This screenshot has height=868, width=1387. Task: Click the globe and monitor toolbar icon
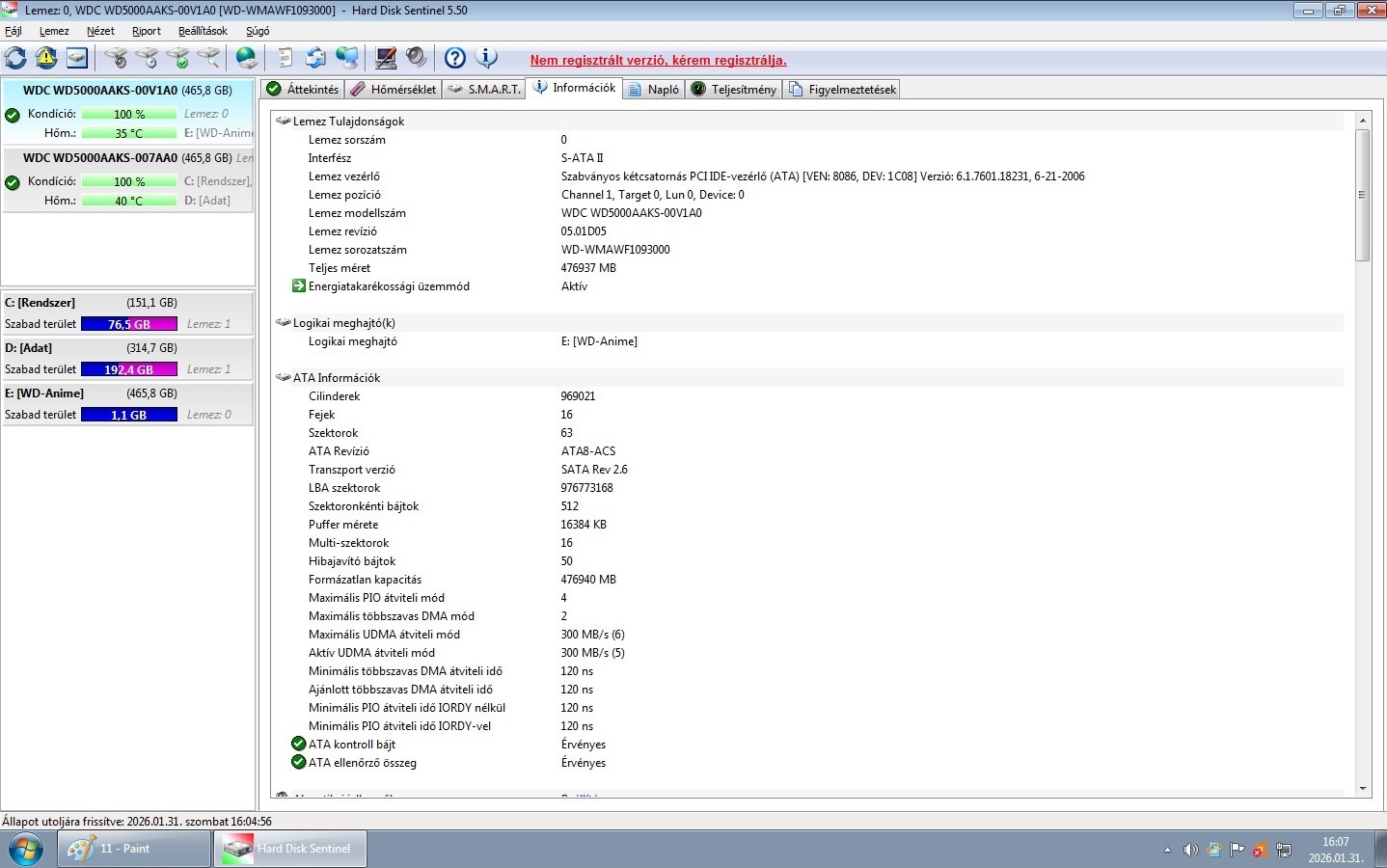coord(346,58)
